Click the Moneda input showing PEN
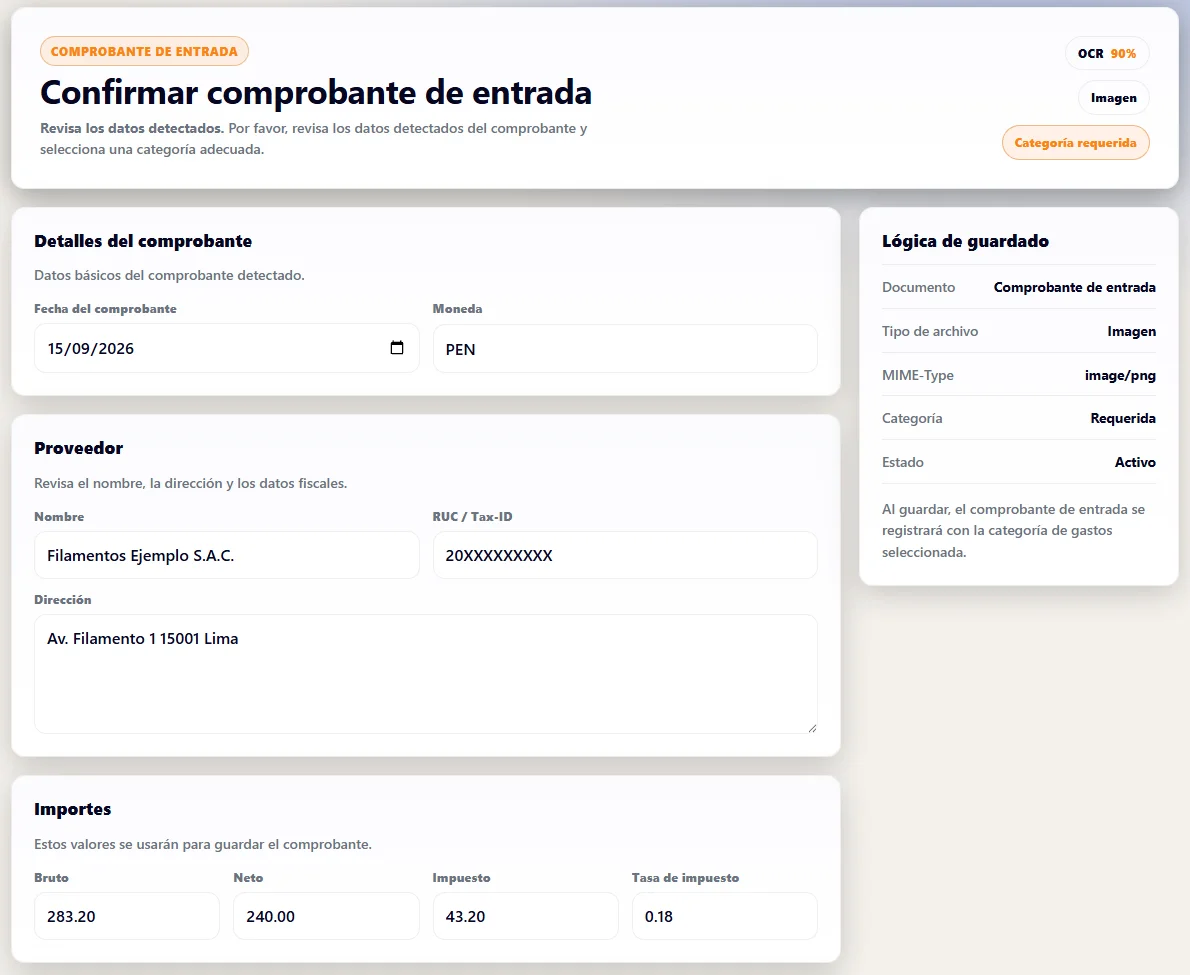The height and width of the screenshot is (975, 1190). tap(625, 349)
